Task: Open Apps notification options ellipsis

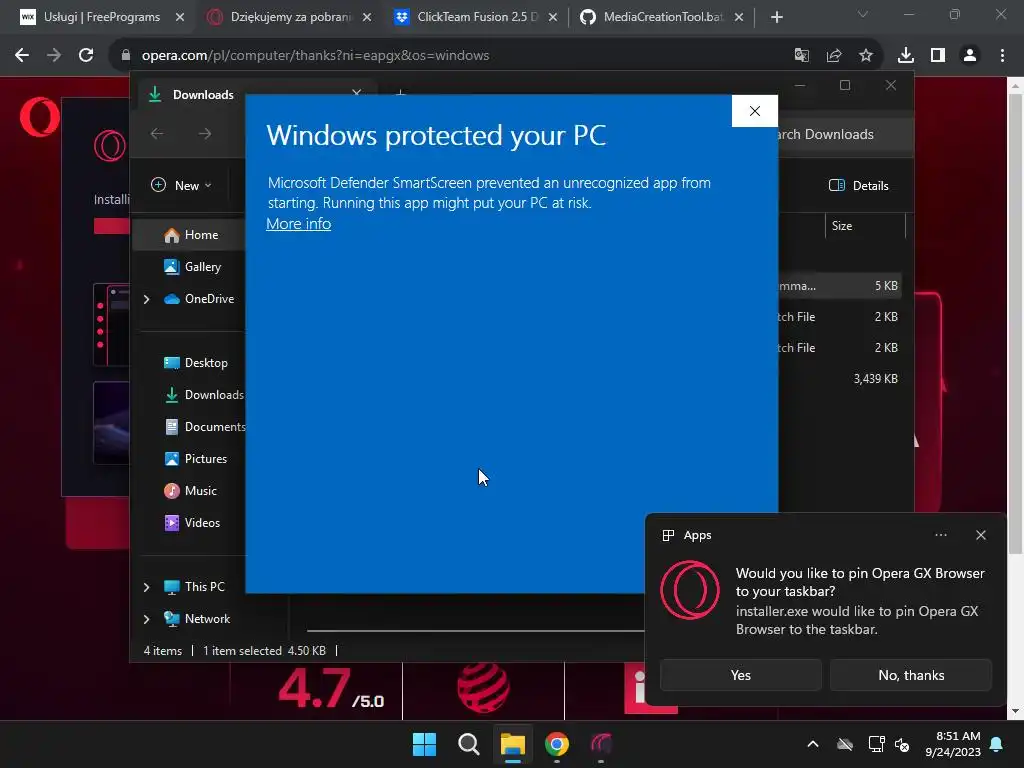Action: tap(940, 536)
